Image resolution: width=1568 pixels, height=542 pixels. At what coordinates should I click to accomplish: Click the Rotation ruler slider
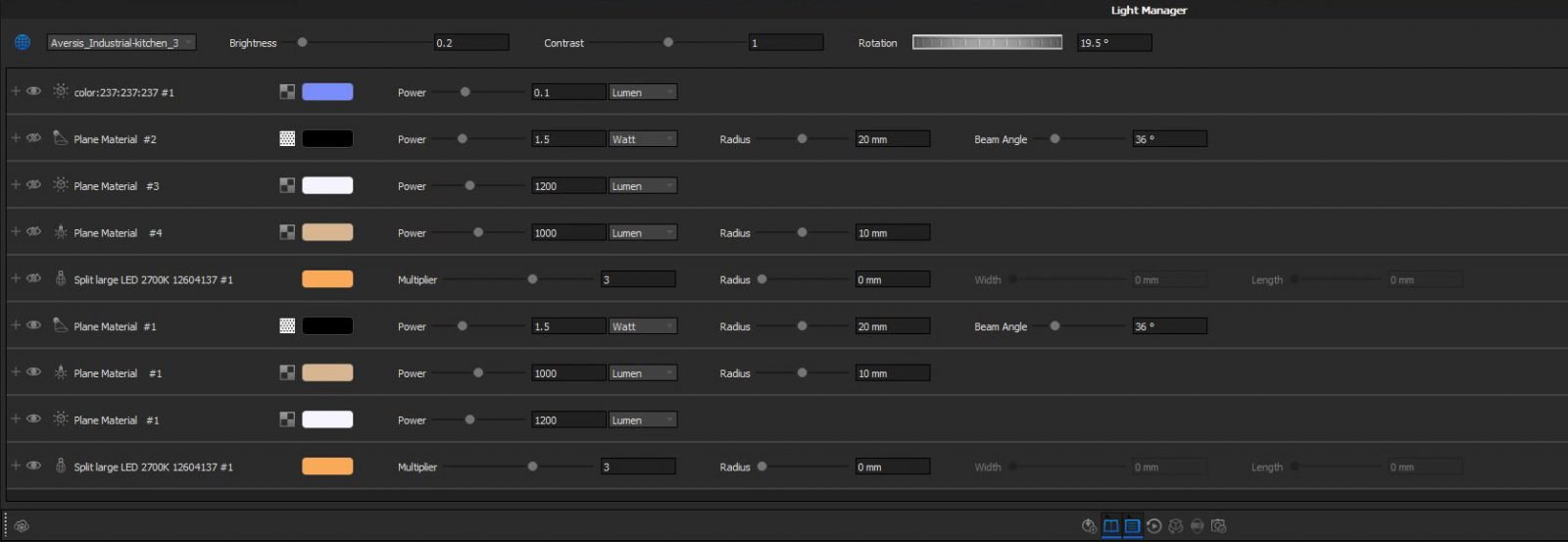point(988,42)
